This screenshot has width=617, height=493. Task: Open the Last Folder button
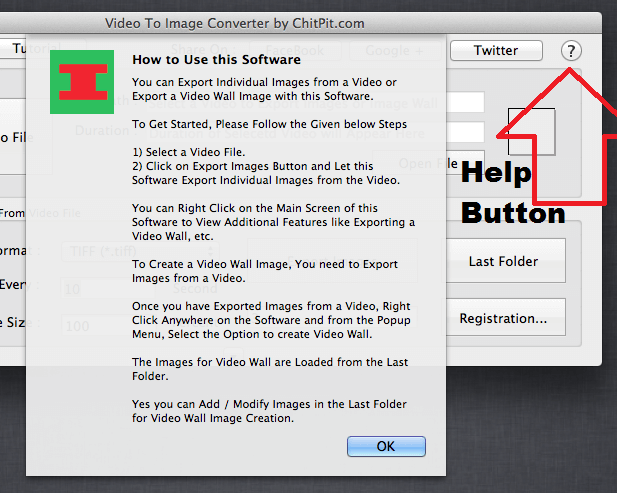pyautogui.click(x=505, y=261)
